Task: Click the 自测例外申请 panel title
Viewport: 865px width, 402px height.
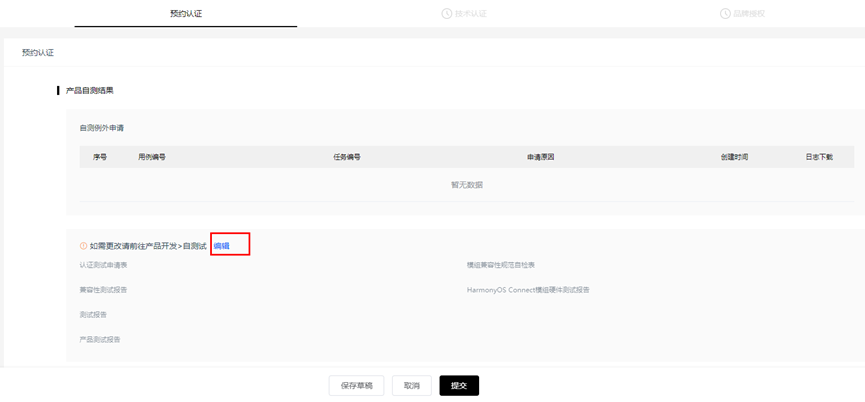Action: click(x=102, y=128)
